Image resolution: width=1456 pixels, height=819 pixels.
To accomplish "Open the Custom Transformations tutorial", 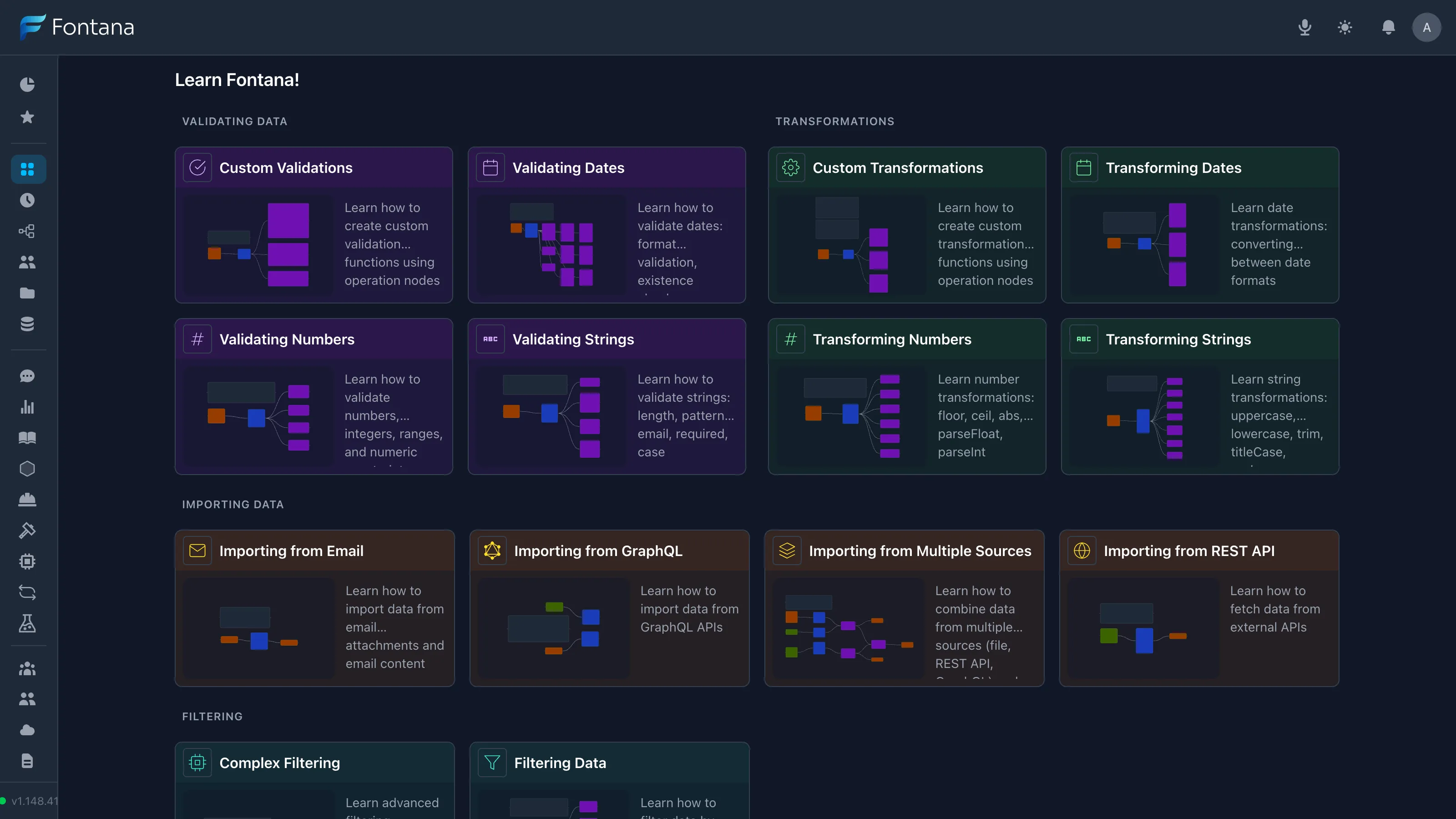I will 907,225.
